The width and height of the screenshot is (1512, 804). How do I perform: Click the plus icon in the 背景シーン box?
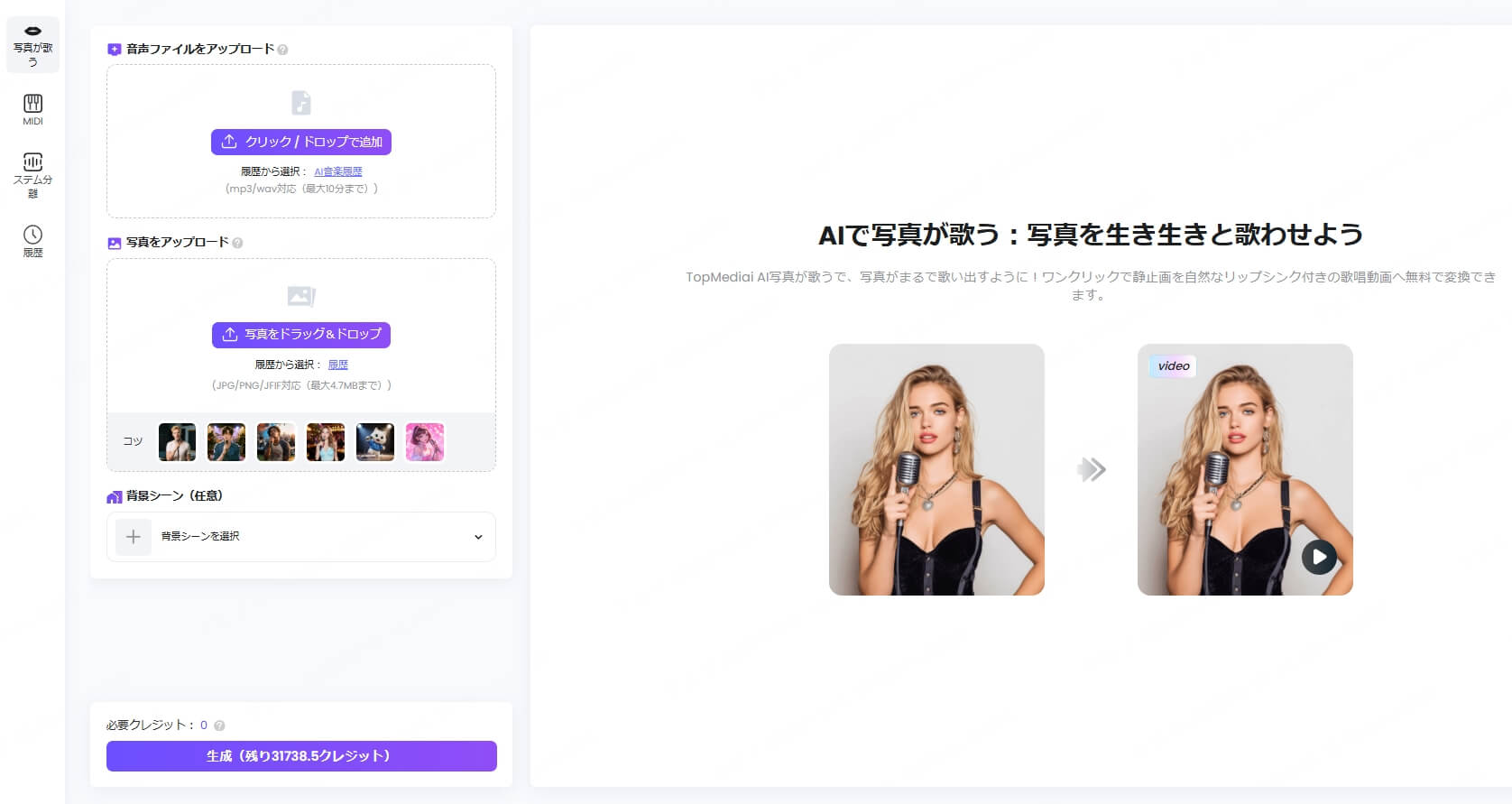pos(134,537)
